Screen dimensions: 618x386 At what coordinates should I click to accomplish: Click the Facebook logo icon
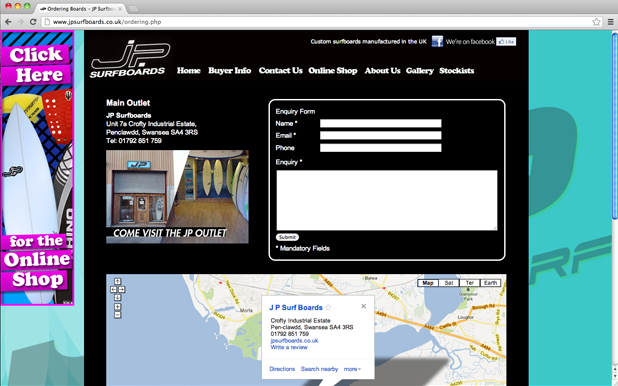pos(437,41)
